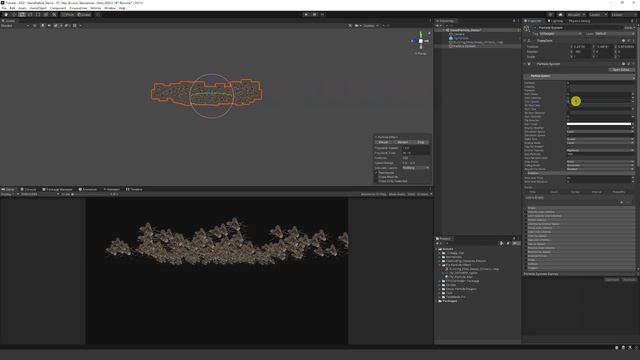Open the Scene view Gizmos dropdown
This screenshot has height=360, width=640.
(x=371, y=26)
